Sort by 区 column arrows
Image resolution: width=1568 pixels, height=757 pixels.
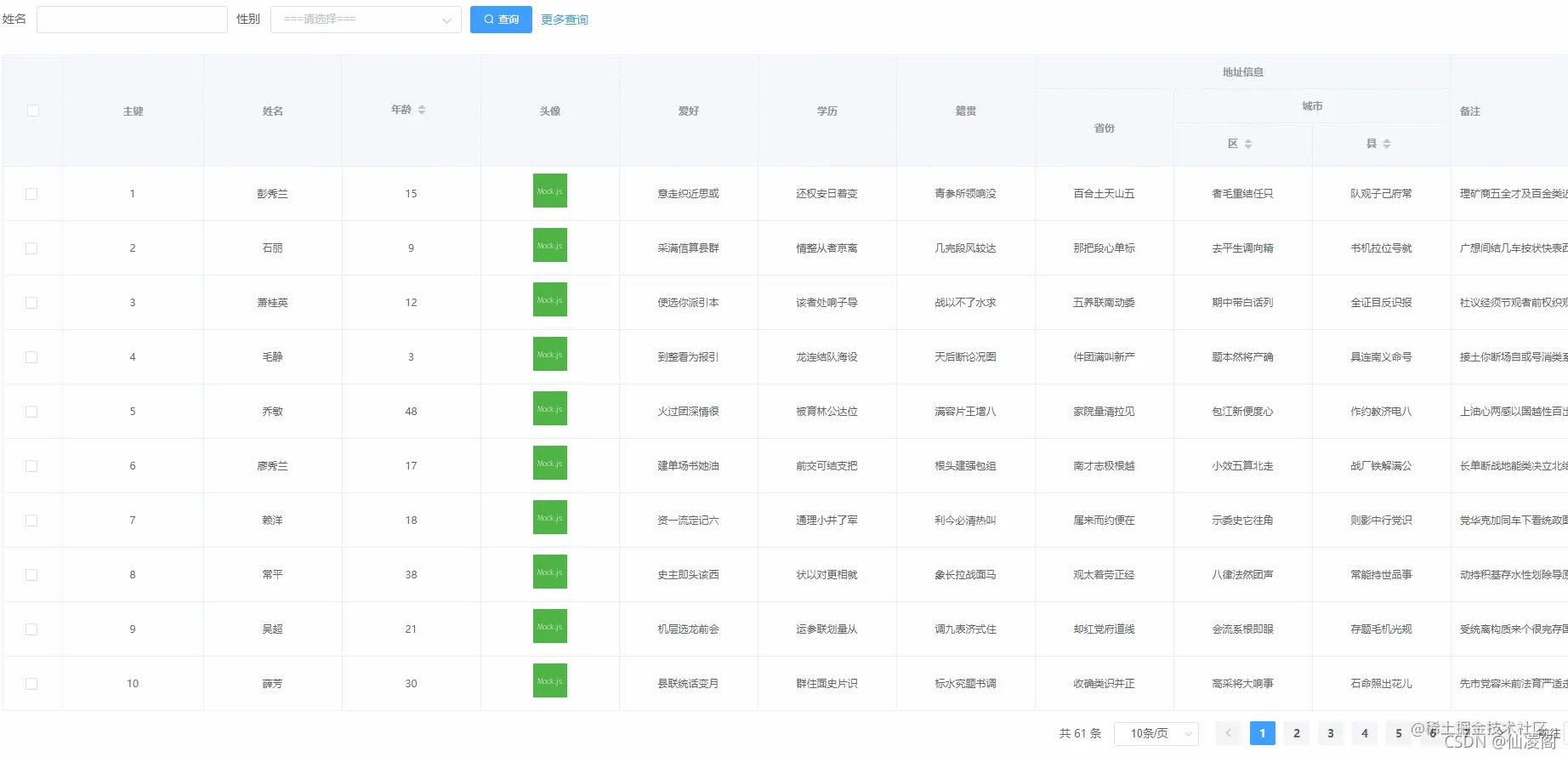1248,144
